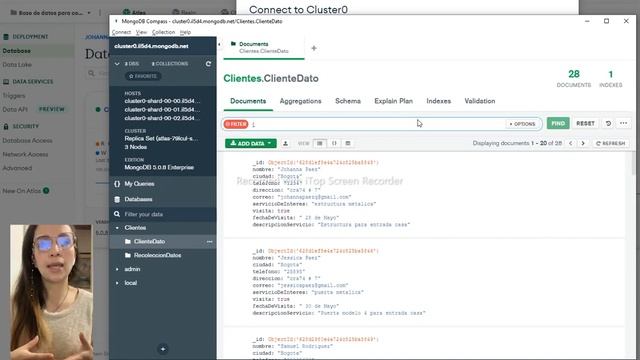The image size is (640, 360).
Task: Expand the local database
Action: pos(117,283)
